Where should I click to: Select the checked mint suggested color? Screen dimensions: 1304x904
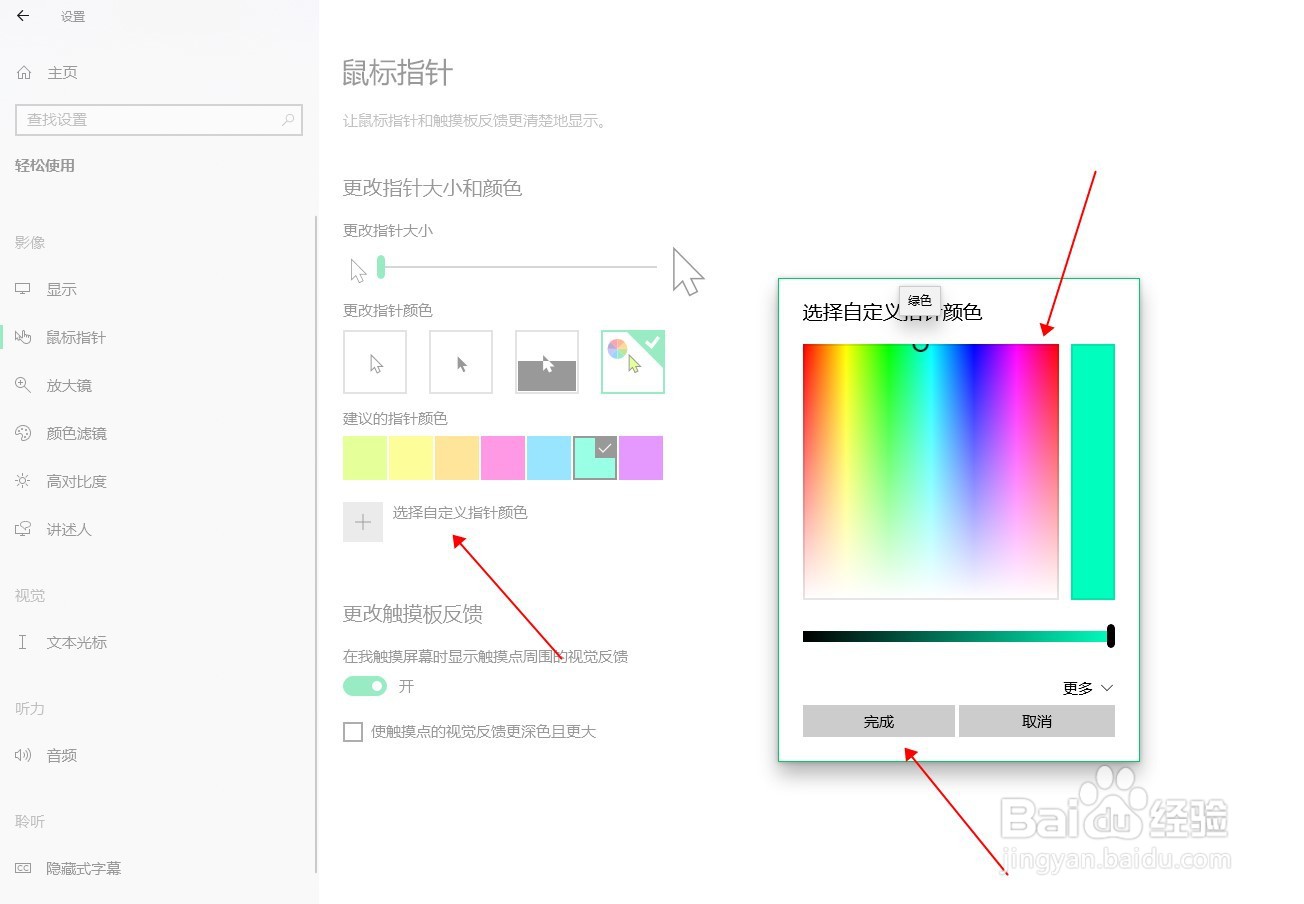[595, 458]
